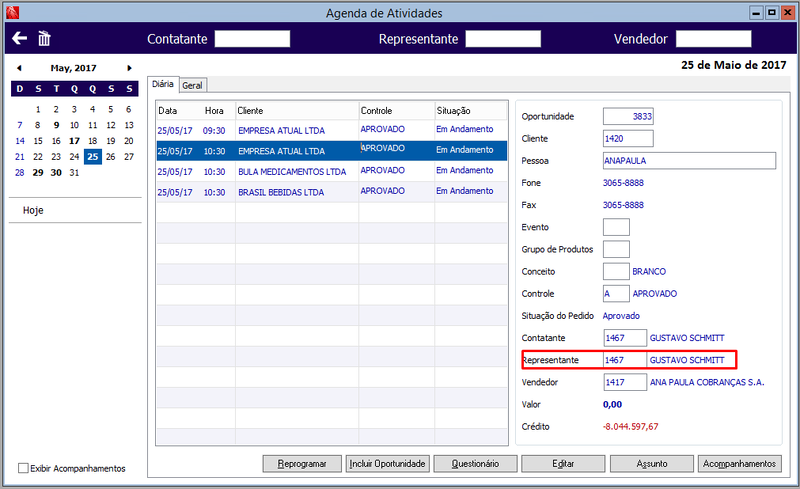Click BRANCO label beside Conceito

tap(649, 271)
